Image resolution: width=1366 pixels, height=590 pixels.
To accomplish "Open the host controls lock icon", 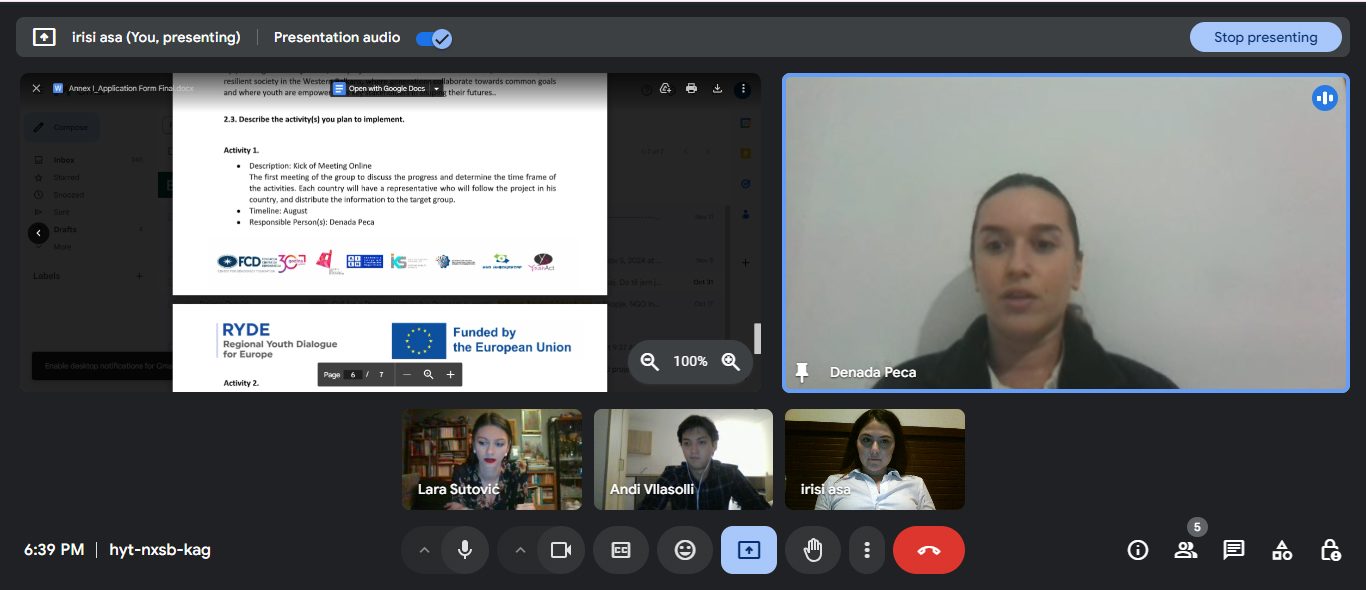I will point(1330,549).
